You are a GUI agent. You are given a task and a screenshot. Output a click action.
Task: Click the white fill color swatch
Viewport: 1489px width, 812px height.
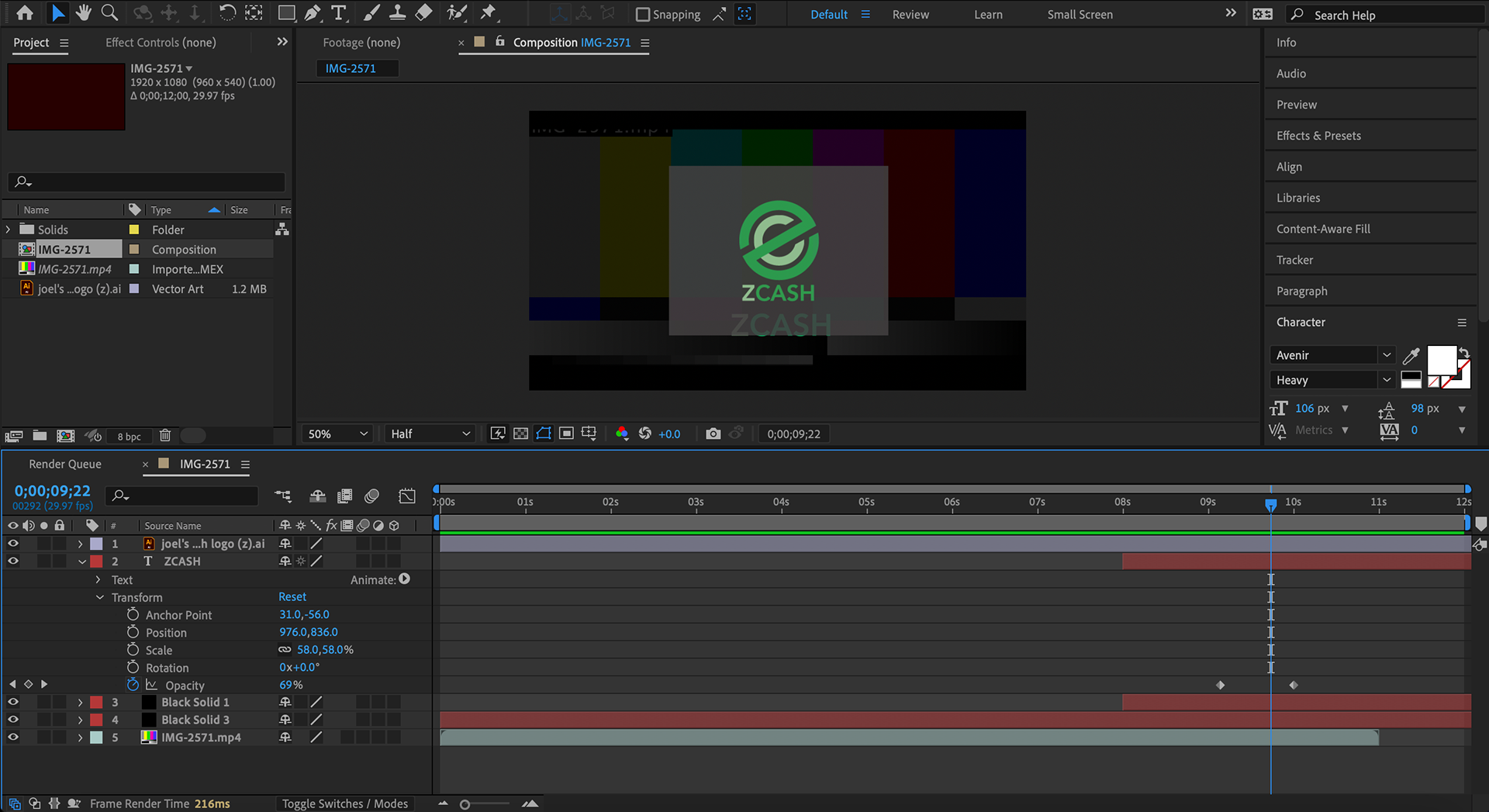[1442, 361]
